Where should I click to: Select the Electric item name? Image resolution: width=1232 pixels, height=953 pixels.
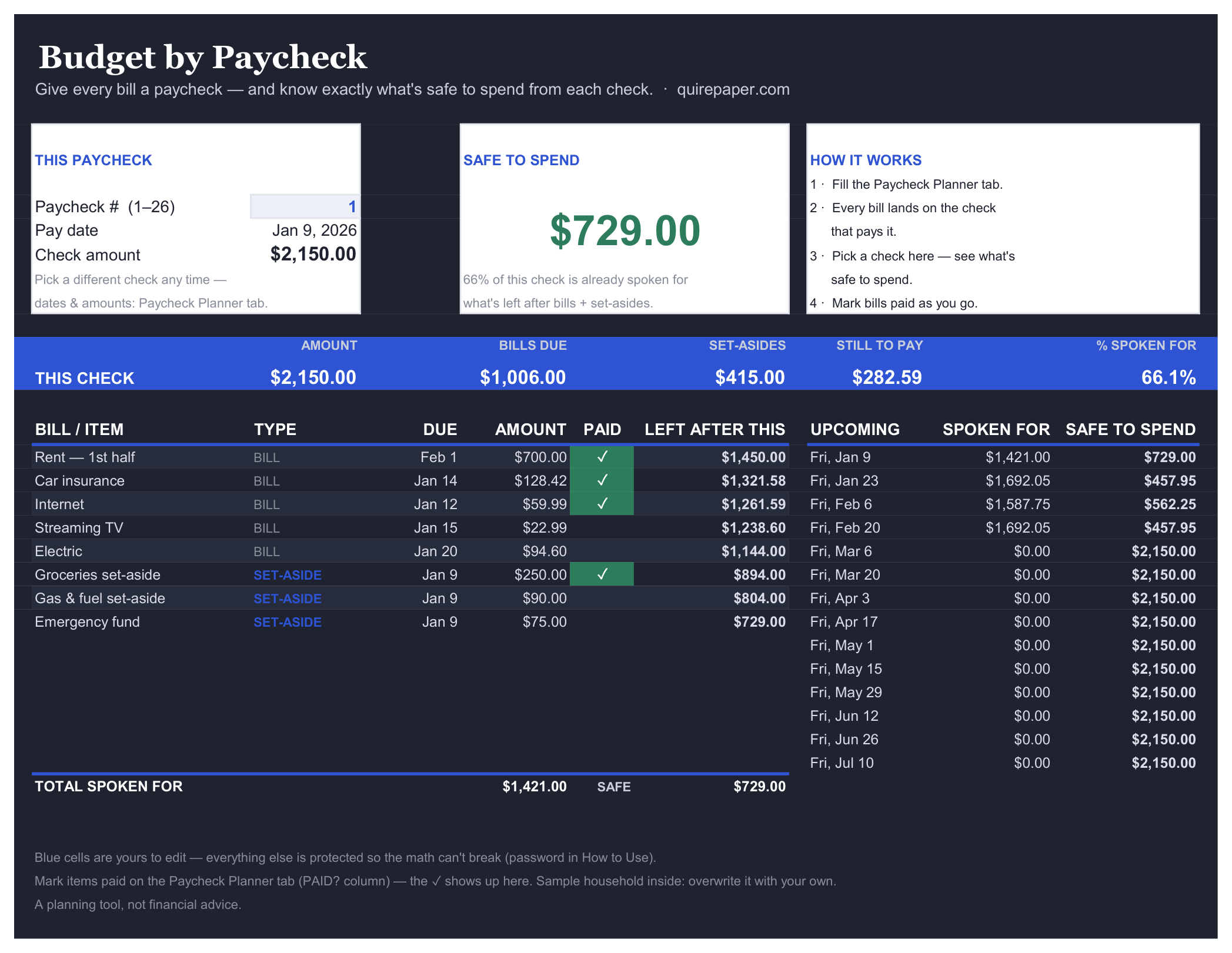[x=58, y=551]
